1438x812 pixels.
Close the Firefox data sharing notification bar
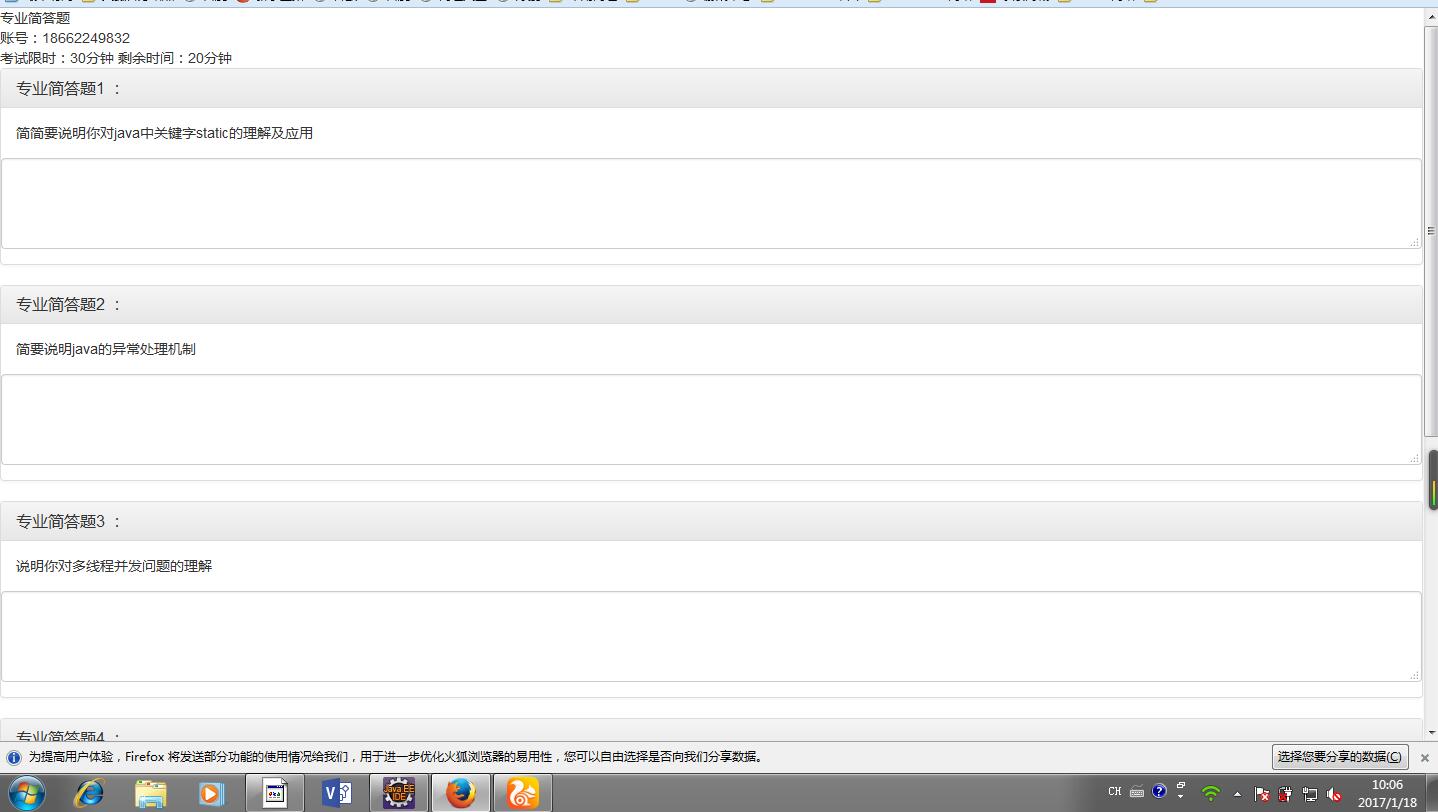[x=1425, y=758]
